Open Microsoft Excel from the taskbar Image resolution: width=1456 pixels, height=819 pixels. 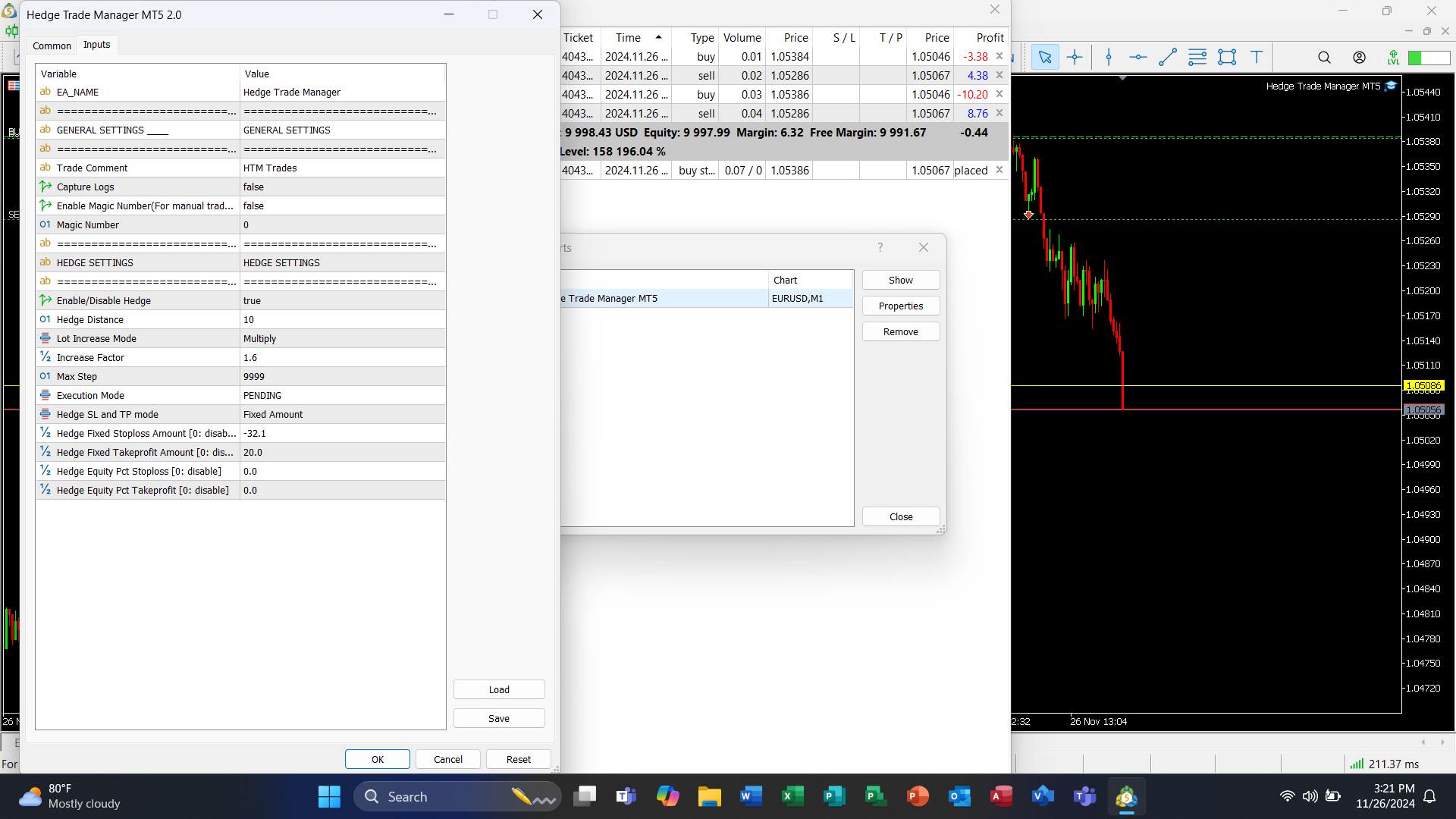pyautogui.click(x=792, y=796)
